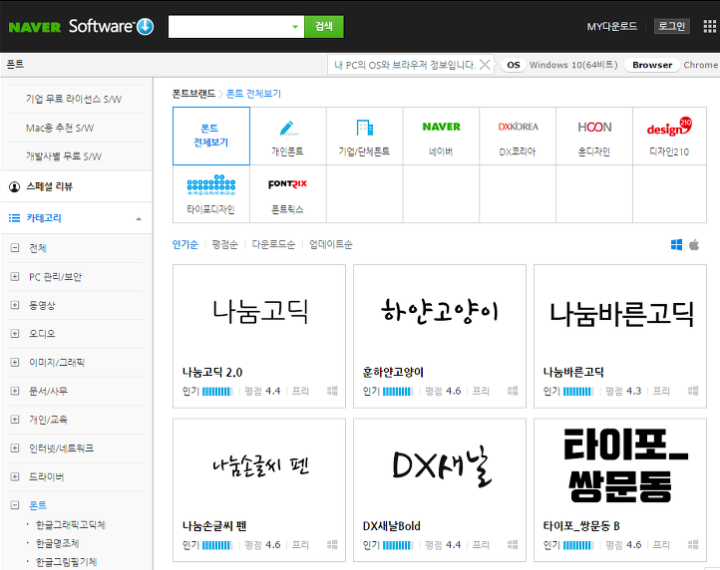Filter by Apple Mac platform icon

pos(694,245)
